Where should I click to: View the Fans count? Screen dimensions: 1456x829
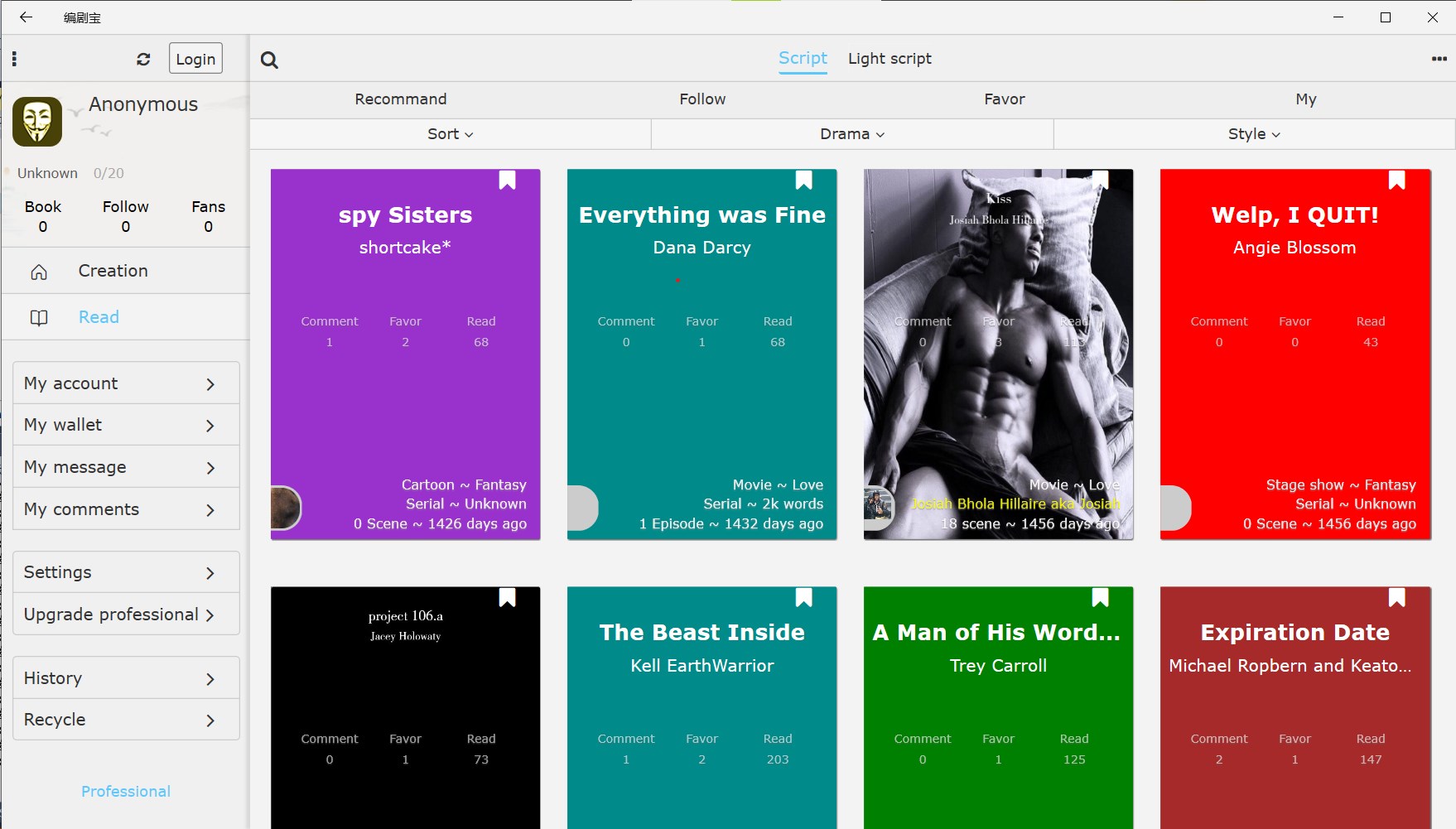tap(209, 216)
